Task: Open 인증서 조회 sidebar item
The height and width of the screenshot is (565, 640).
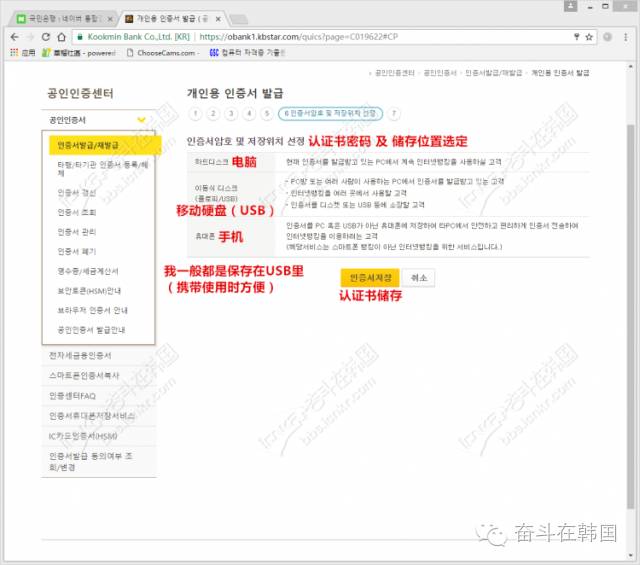Action: [77, 212]
